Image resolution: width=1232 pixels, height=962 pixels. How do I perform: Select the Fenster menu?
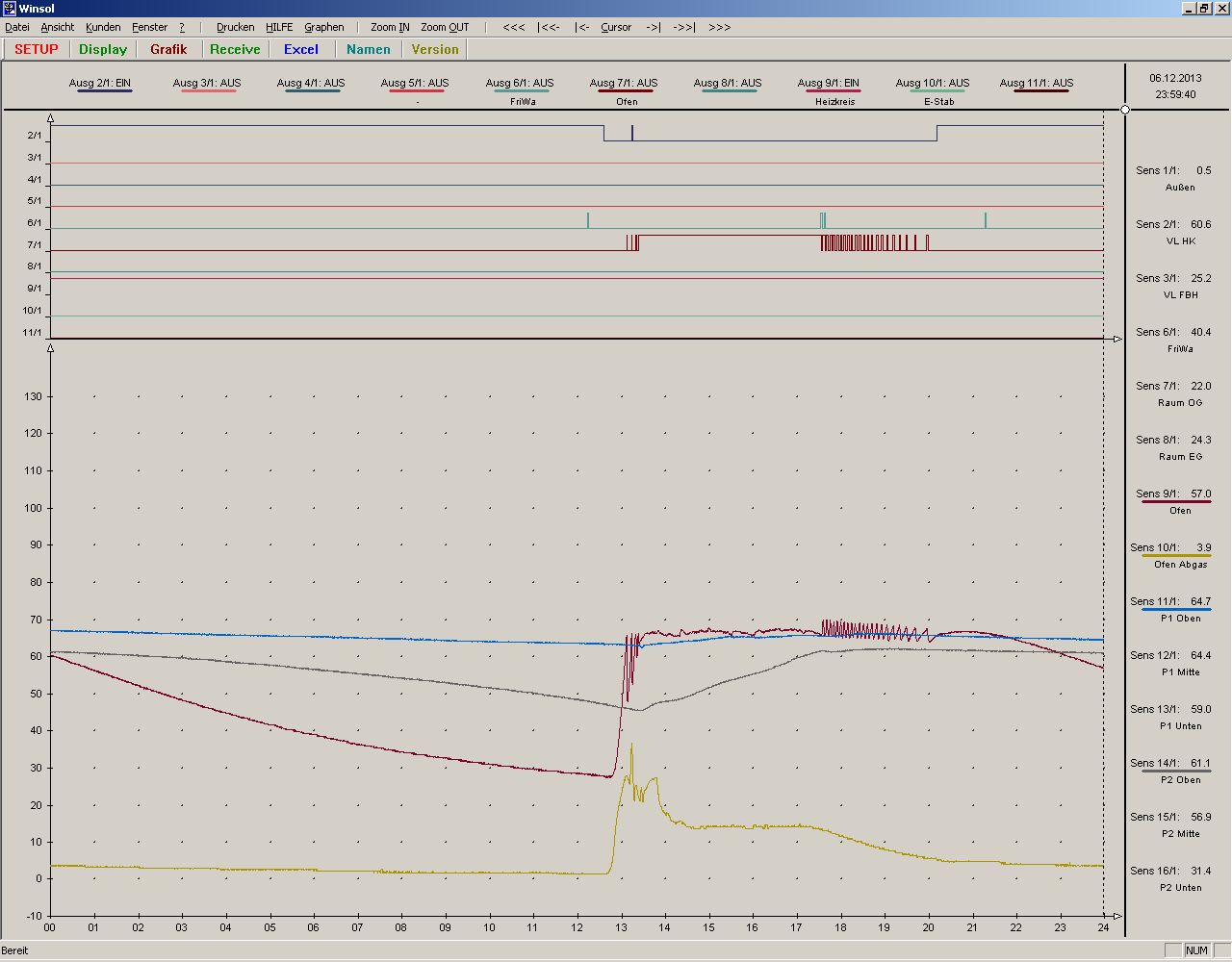coord(149,27)
